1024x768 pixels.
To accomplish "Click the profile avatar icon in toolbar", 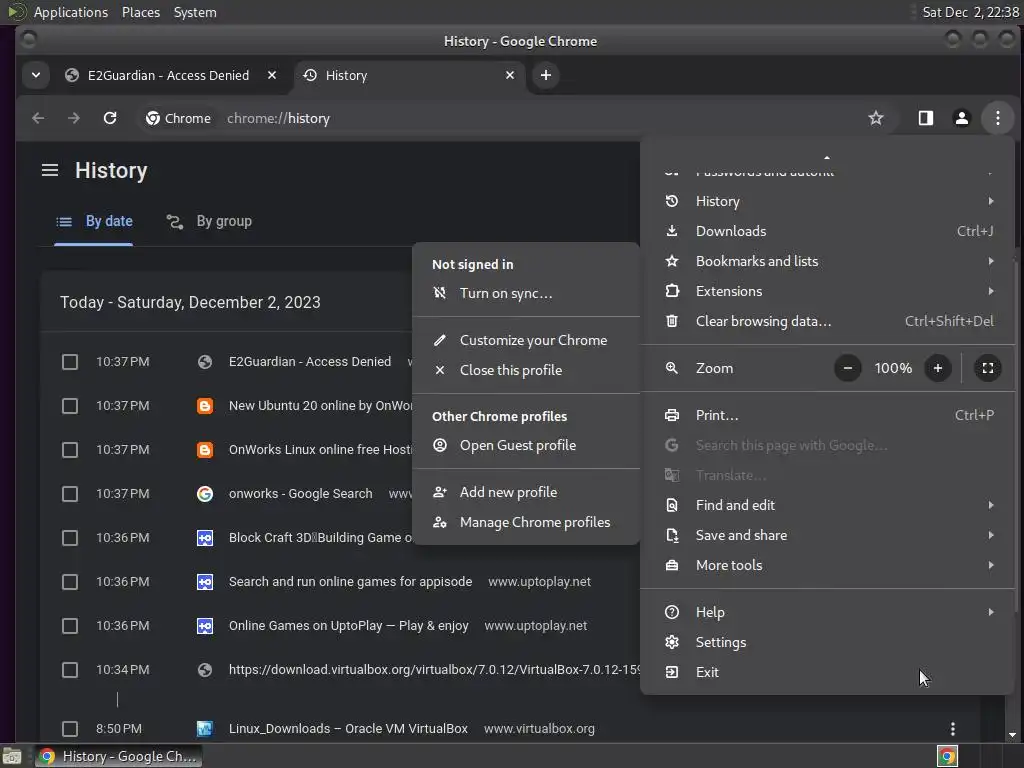I will click(x=961, y=118).
